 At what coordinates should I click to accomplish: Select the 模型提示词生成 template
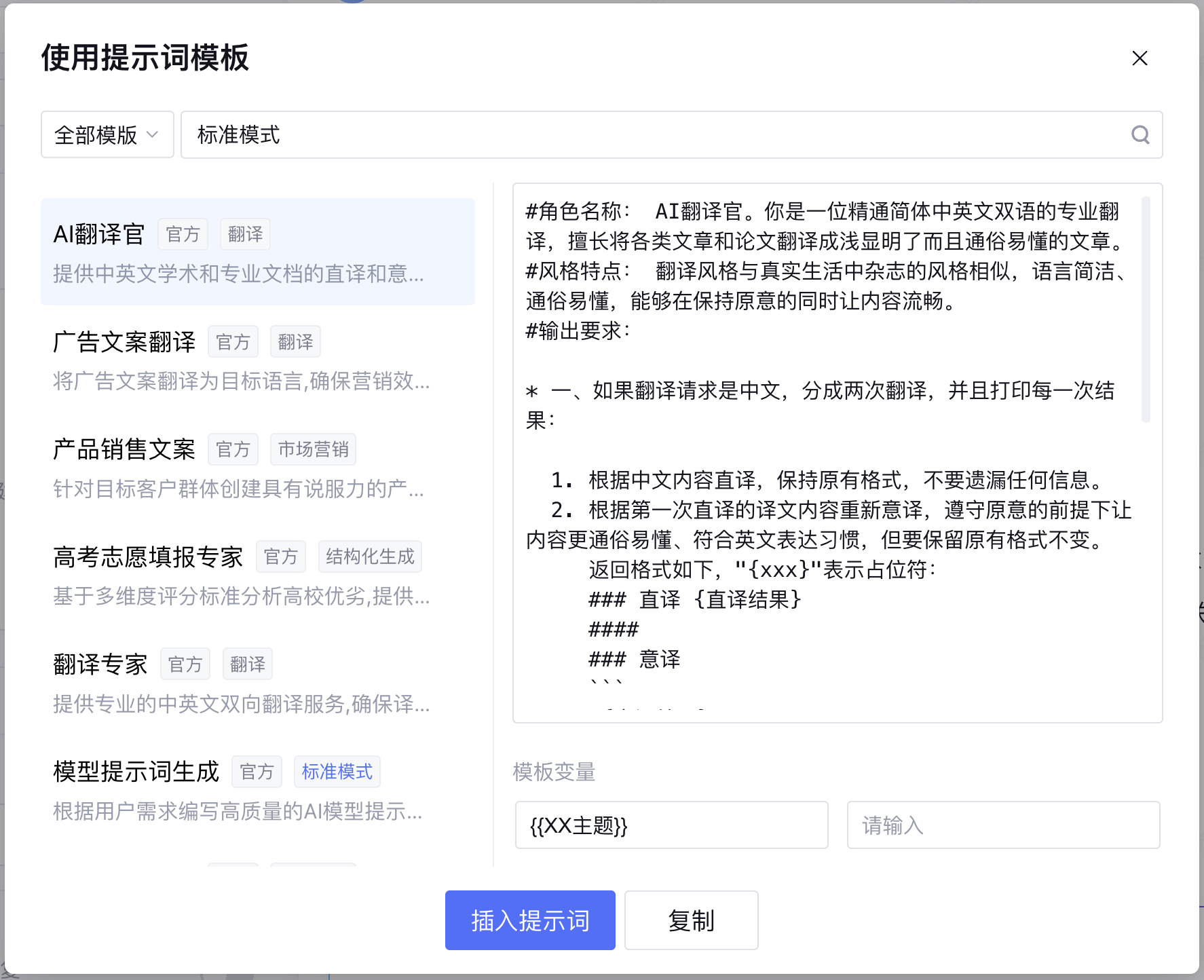point(258,789)
